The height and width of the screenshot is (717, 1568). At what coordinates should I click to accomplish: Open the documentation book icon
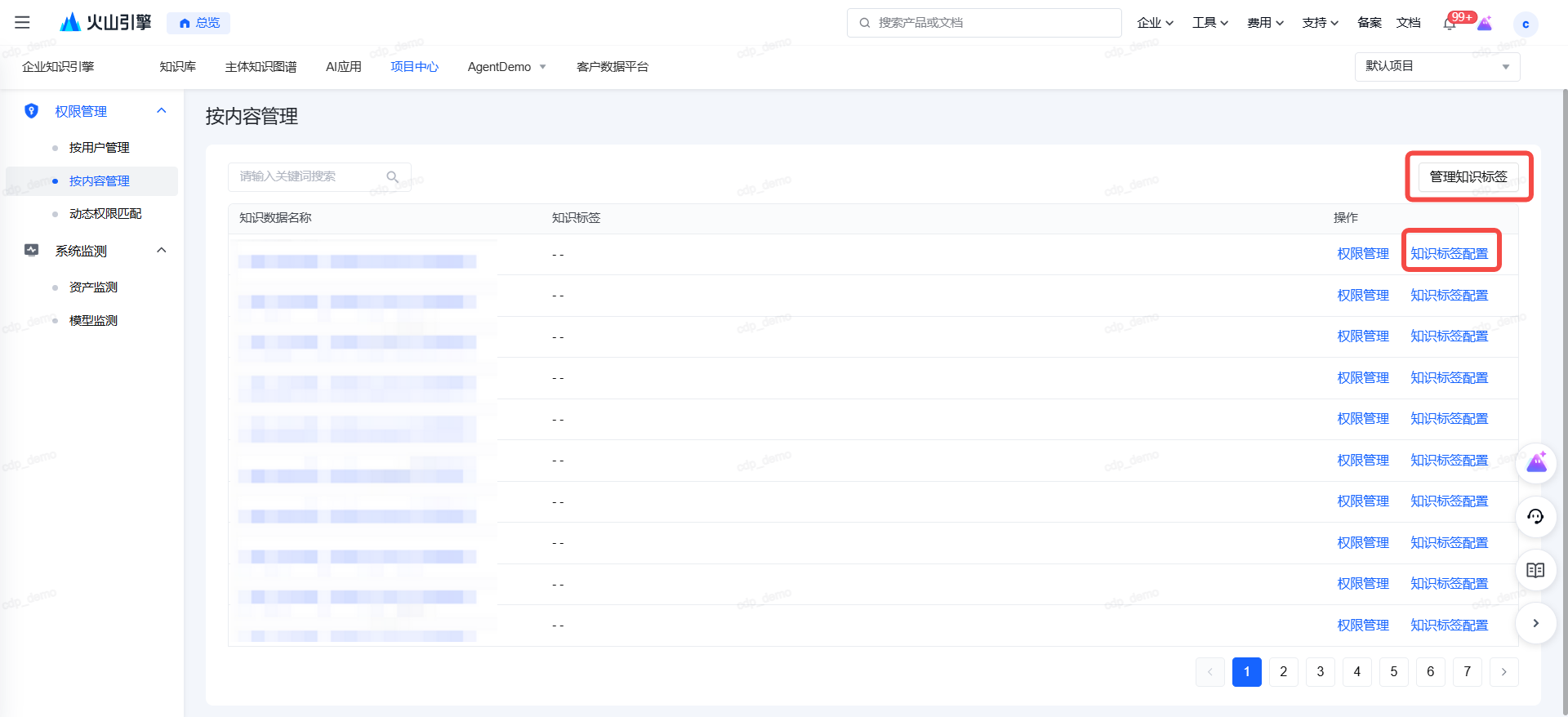(x=1535, y=570)
